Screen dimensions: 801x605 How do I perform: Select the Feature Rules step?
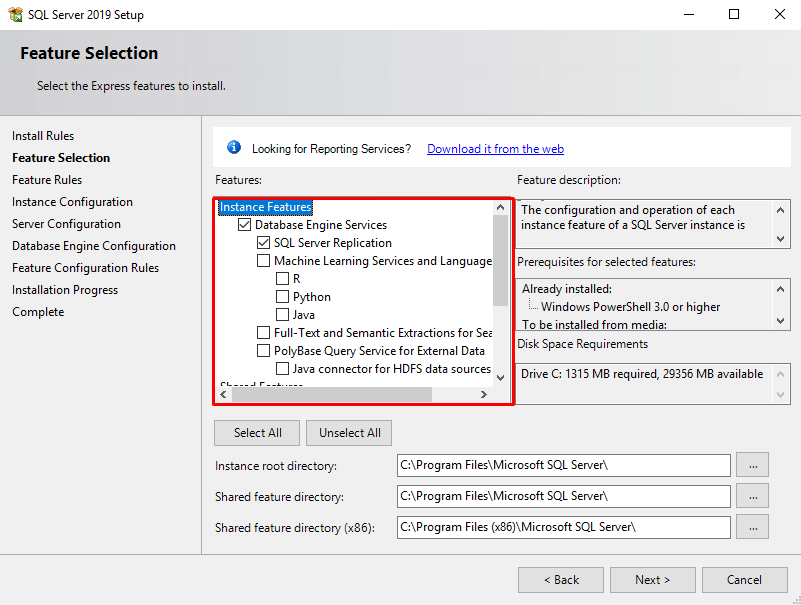point(47,180)
